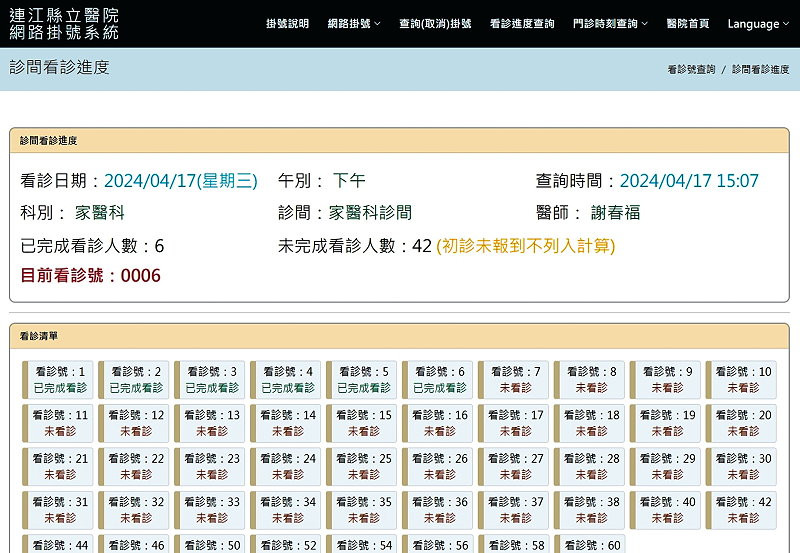This screenshot has width=800, height=553.
Task: Select queue card 看診號：21
Action: coord(57,466)
